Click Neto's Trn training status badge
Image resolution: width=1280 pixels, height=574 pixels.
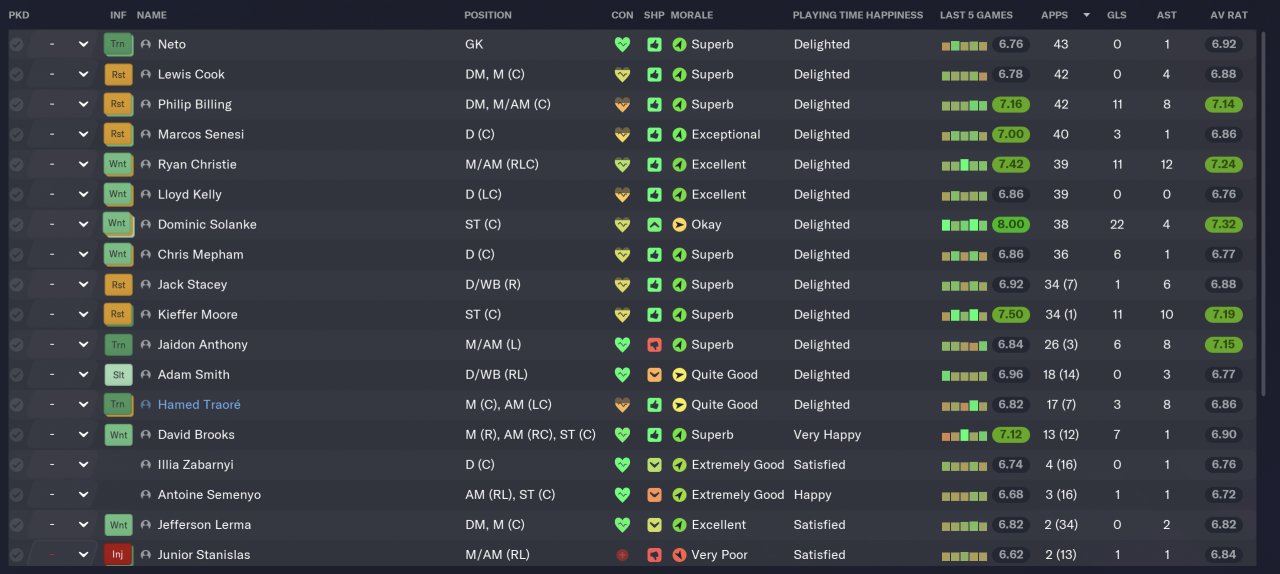118,45
